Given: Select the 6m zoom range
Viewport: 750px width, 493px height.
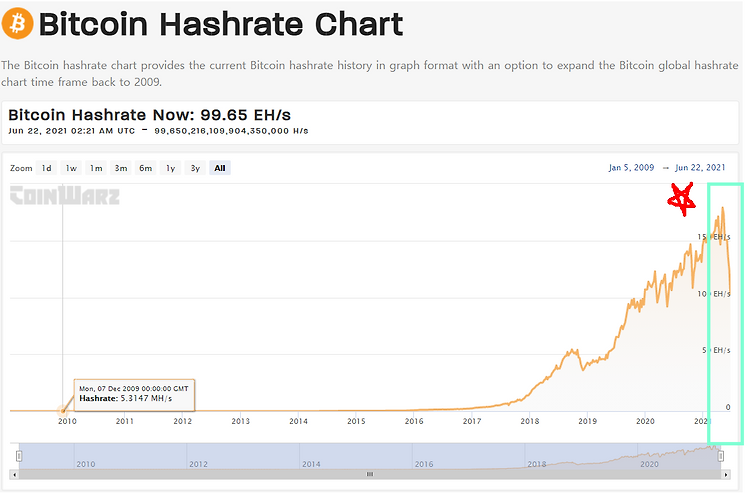Looking at the screenshot, I should 146,168.
